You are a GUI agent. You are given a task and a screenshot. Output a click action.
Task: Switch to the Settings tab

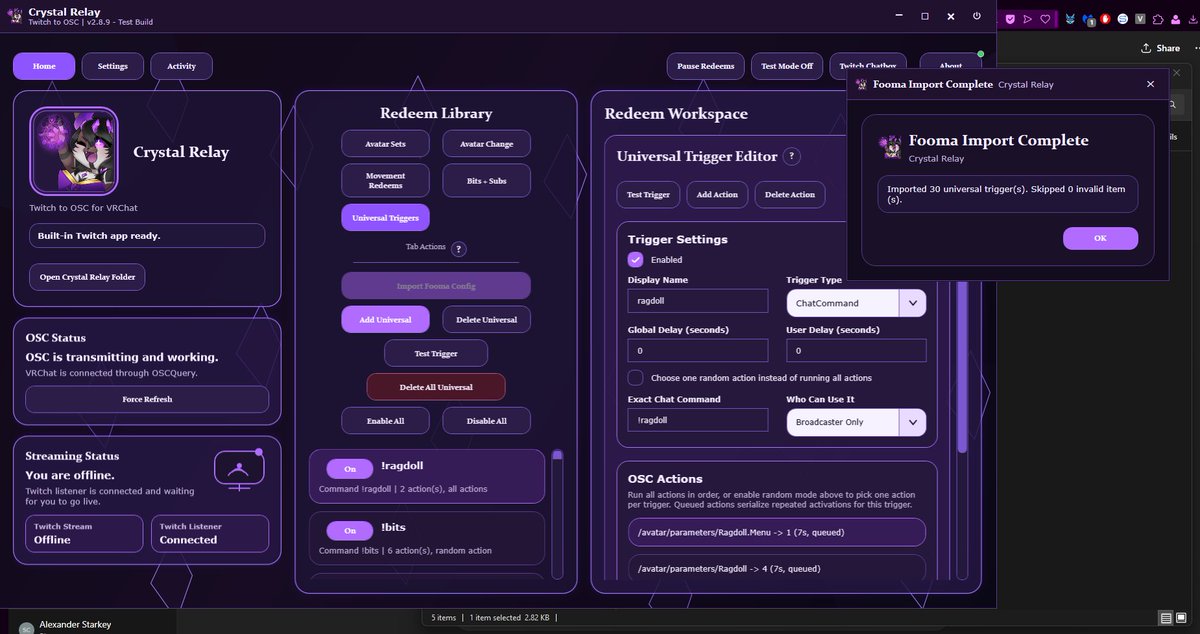click(112, 66)
